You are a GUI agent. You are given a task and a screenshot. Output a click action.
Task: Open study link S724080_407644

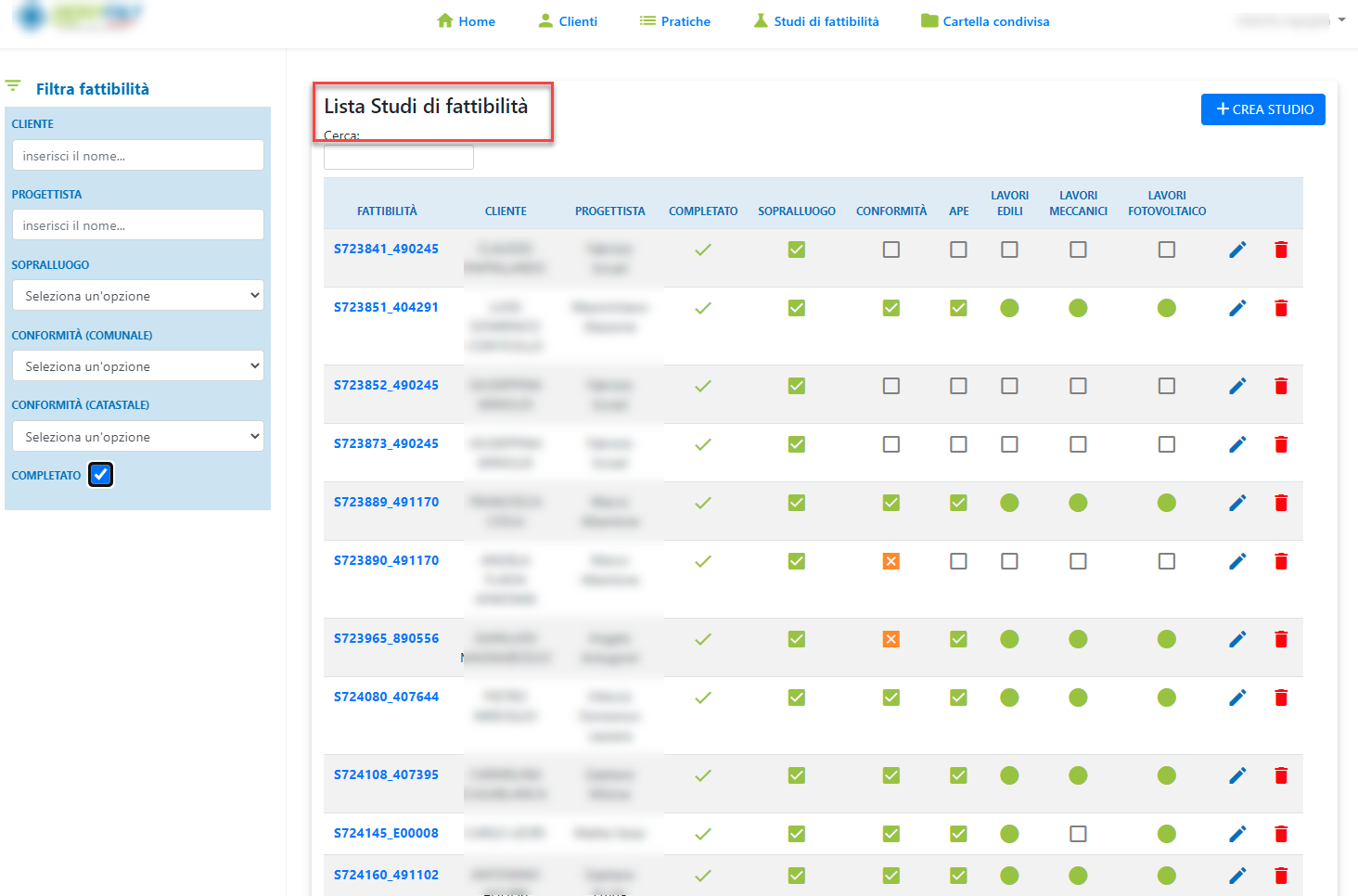click(386, 697)
